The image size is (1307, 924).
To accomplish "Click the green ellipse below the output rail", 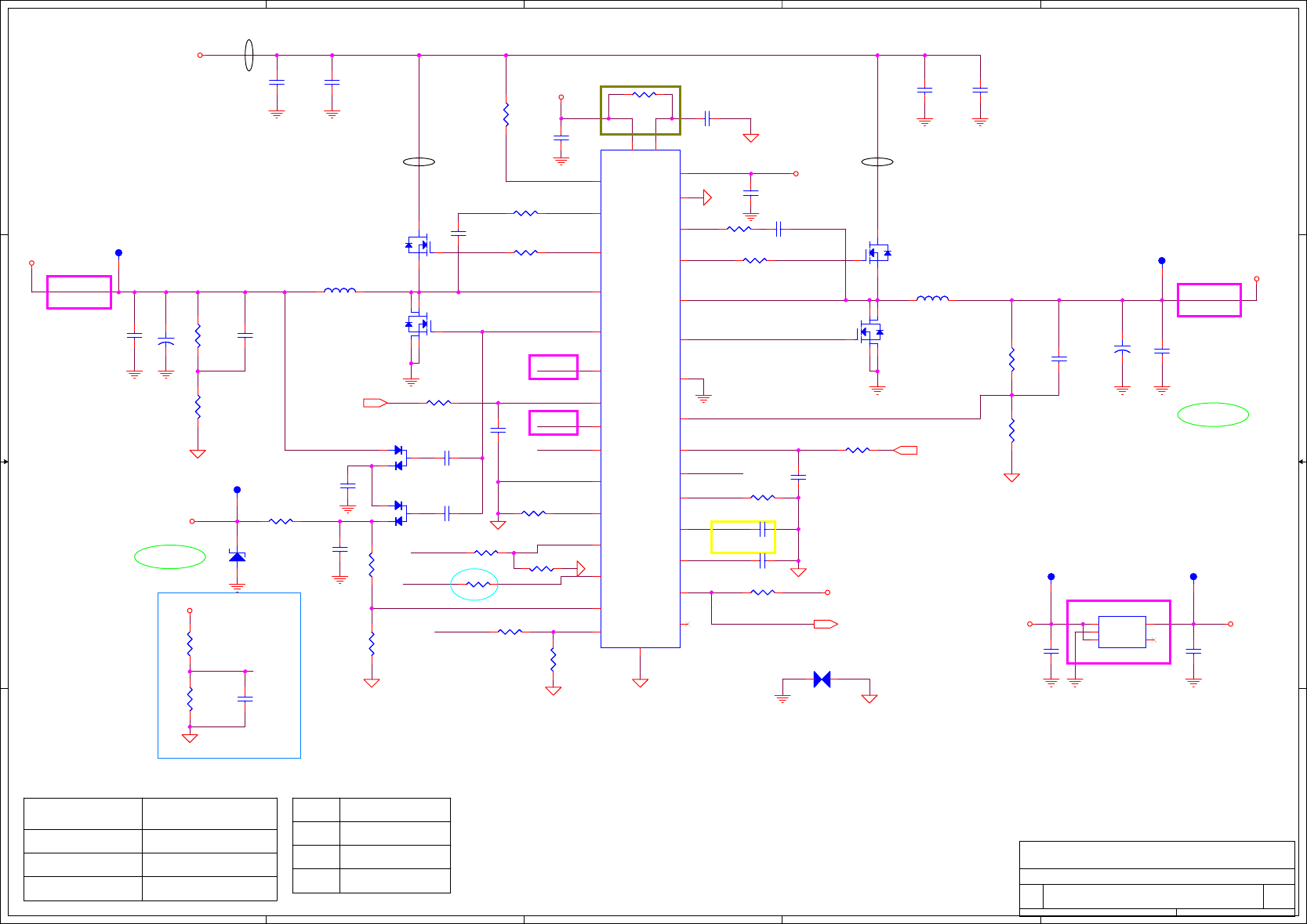I will [1213, 415].
